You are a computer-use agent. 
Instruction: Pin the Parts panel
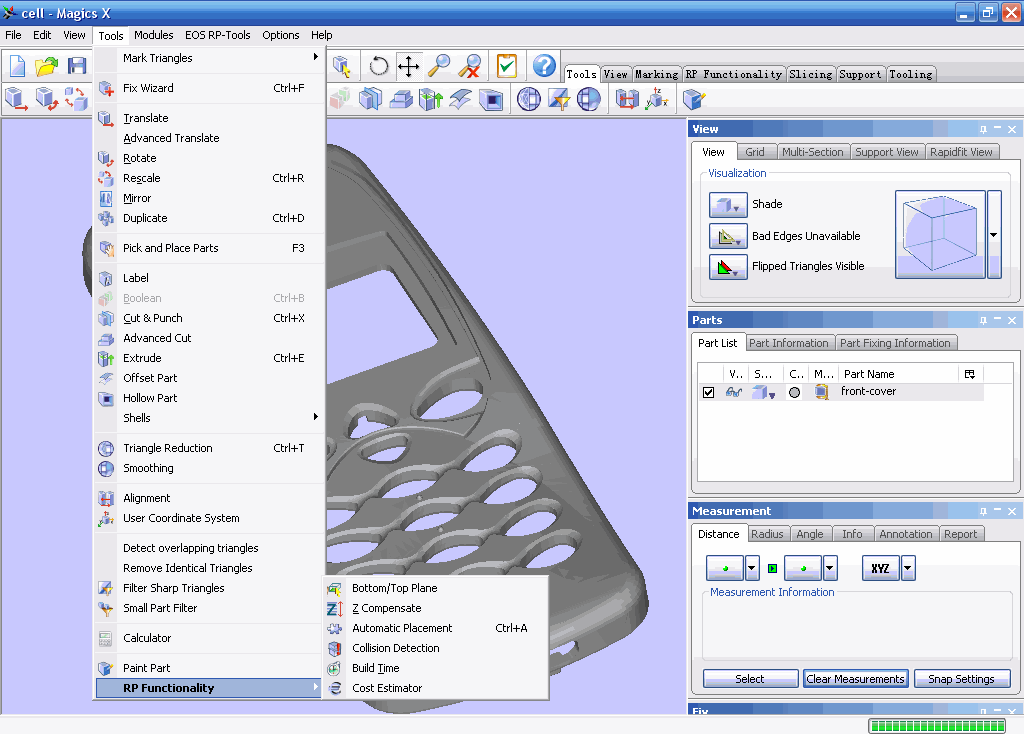coord(983,320)
